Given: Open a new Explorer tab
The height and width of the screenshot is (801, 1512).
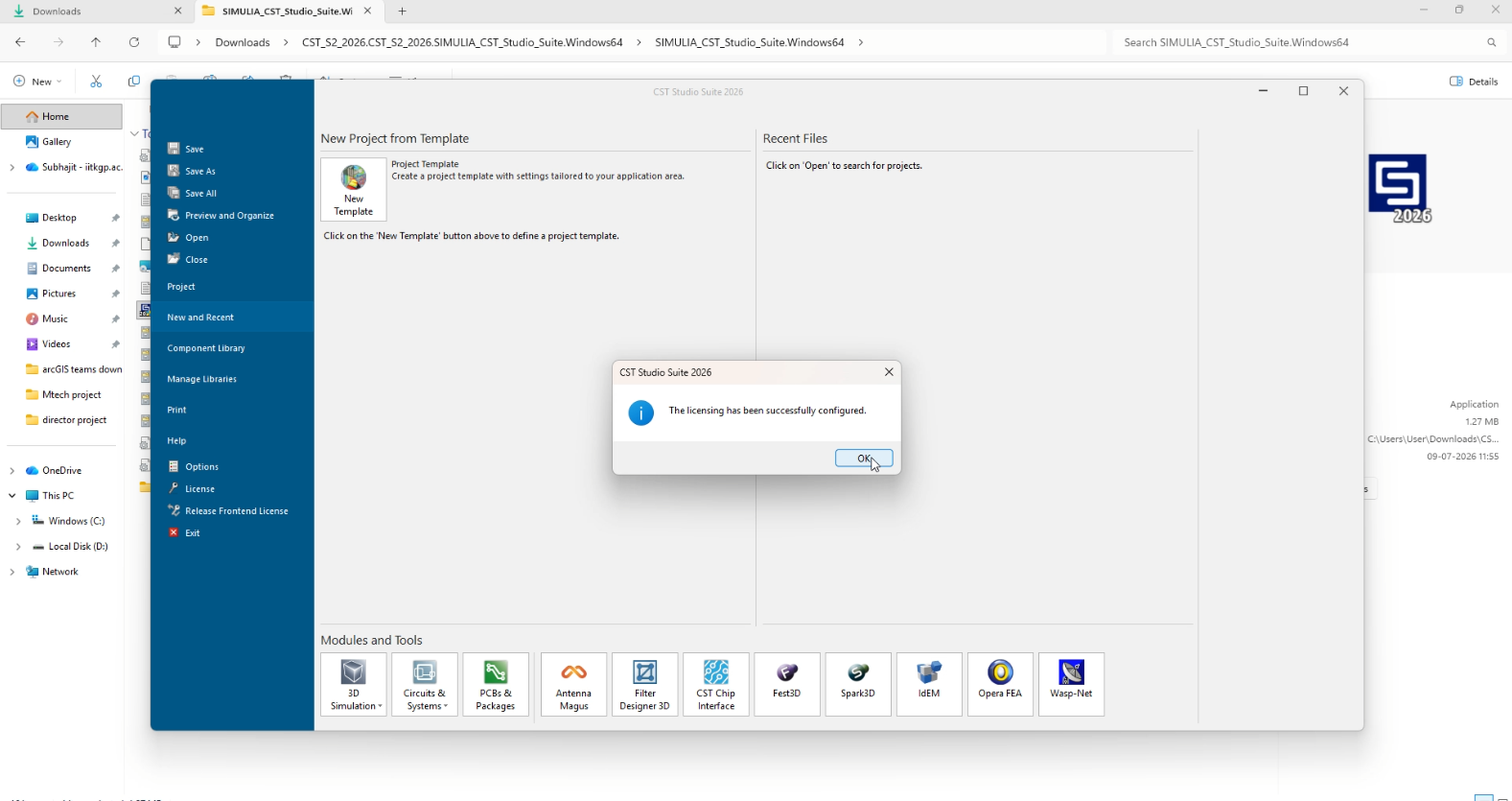Looking at the screenshot, I should tap(403, 12).
